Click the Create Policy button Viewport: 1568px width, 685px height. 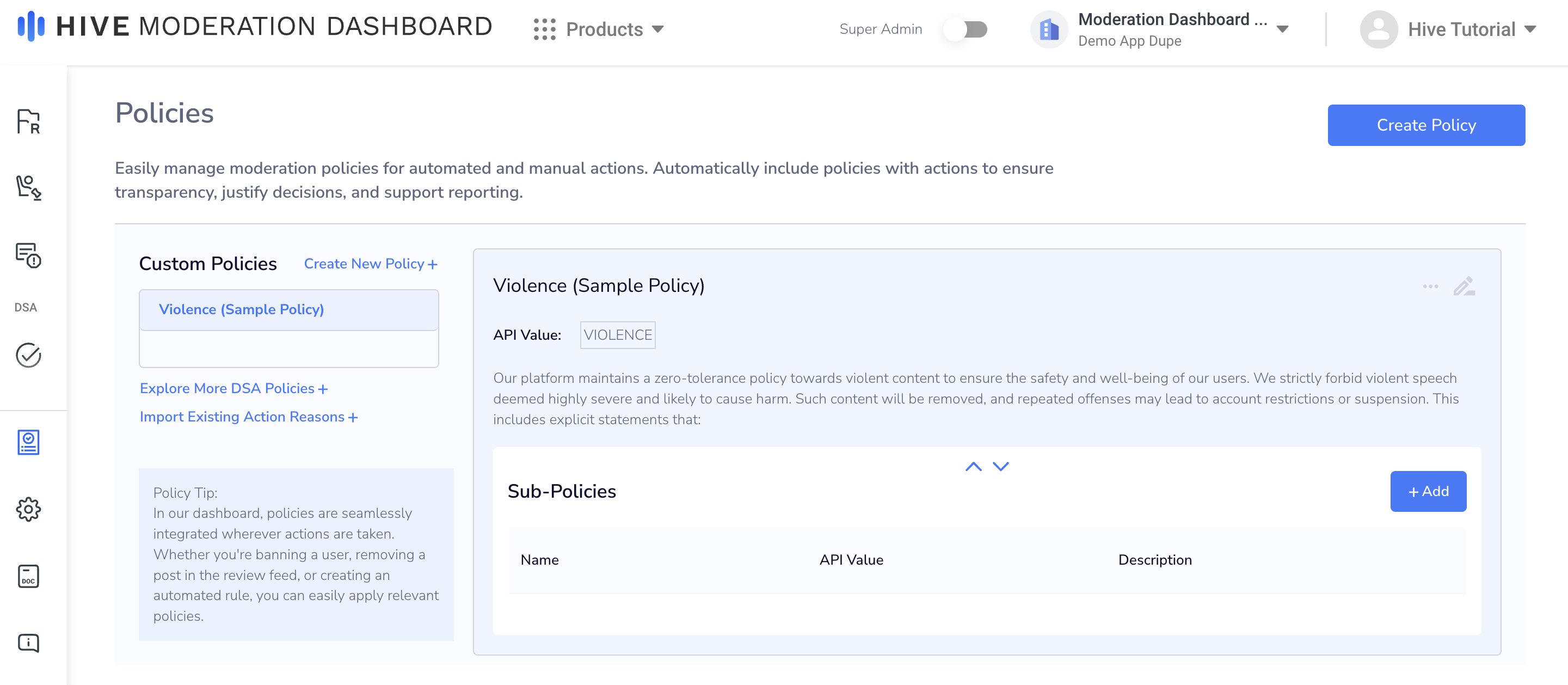pos(1425,125)
